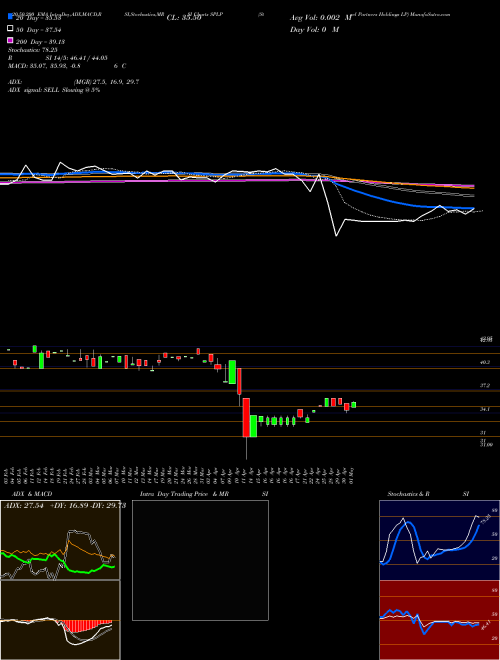The image size is (500, 660).
Task: Click the 'Avg Vol: 0.002 M' text
Action: 321,18
